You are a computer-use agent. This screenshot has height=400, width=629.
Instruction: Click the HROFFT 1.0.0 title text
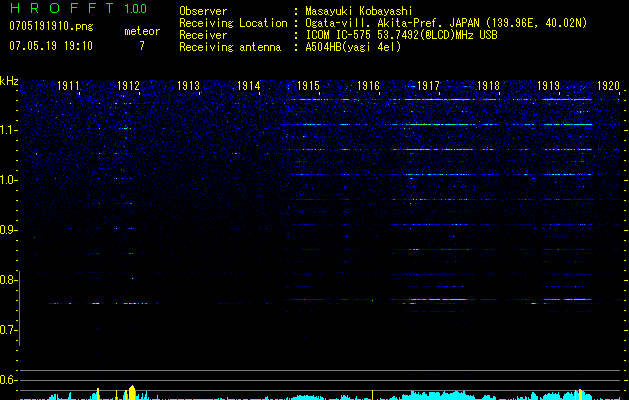pos(78,8)
